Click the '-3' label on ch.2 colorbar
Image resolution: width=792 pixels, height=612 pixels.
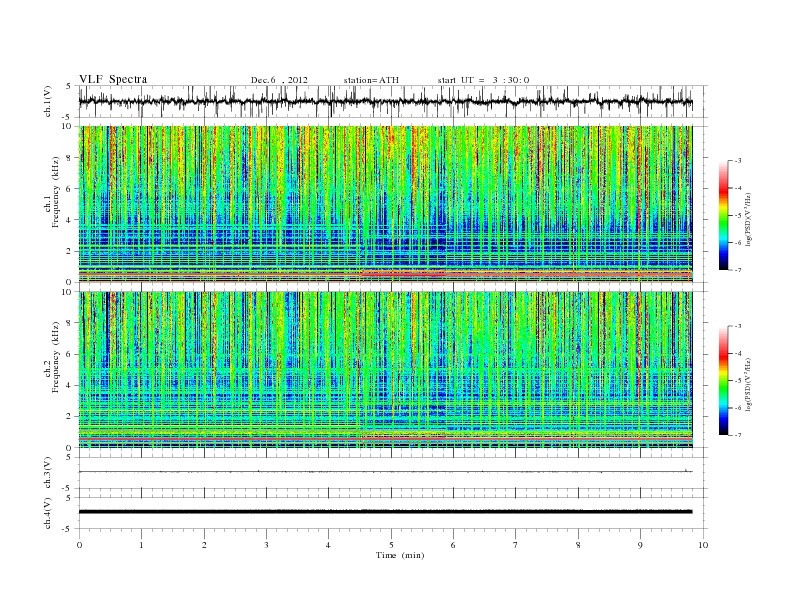(x=738, y=326)
